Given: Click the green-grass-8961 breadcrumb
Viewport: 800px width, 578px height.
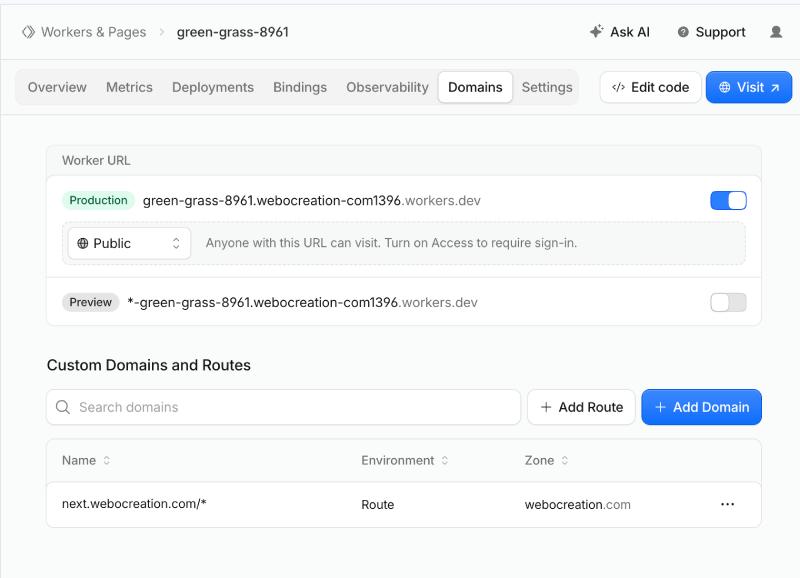Looking at the screenshot, I should (233, 32).
